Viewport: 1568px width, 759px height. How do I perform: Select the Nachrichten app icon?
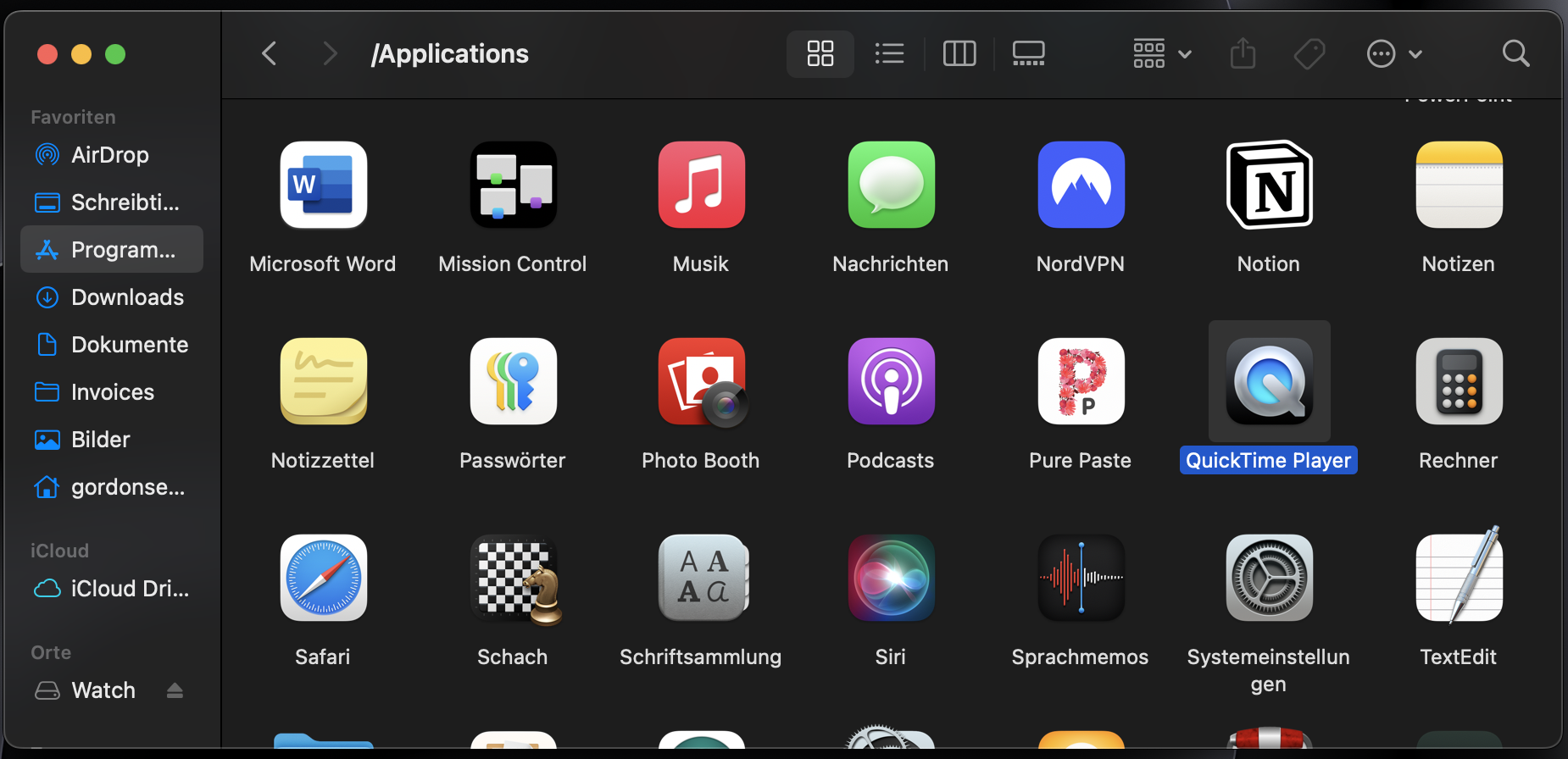click(x=891, y=185)
